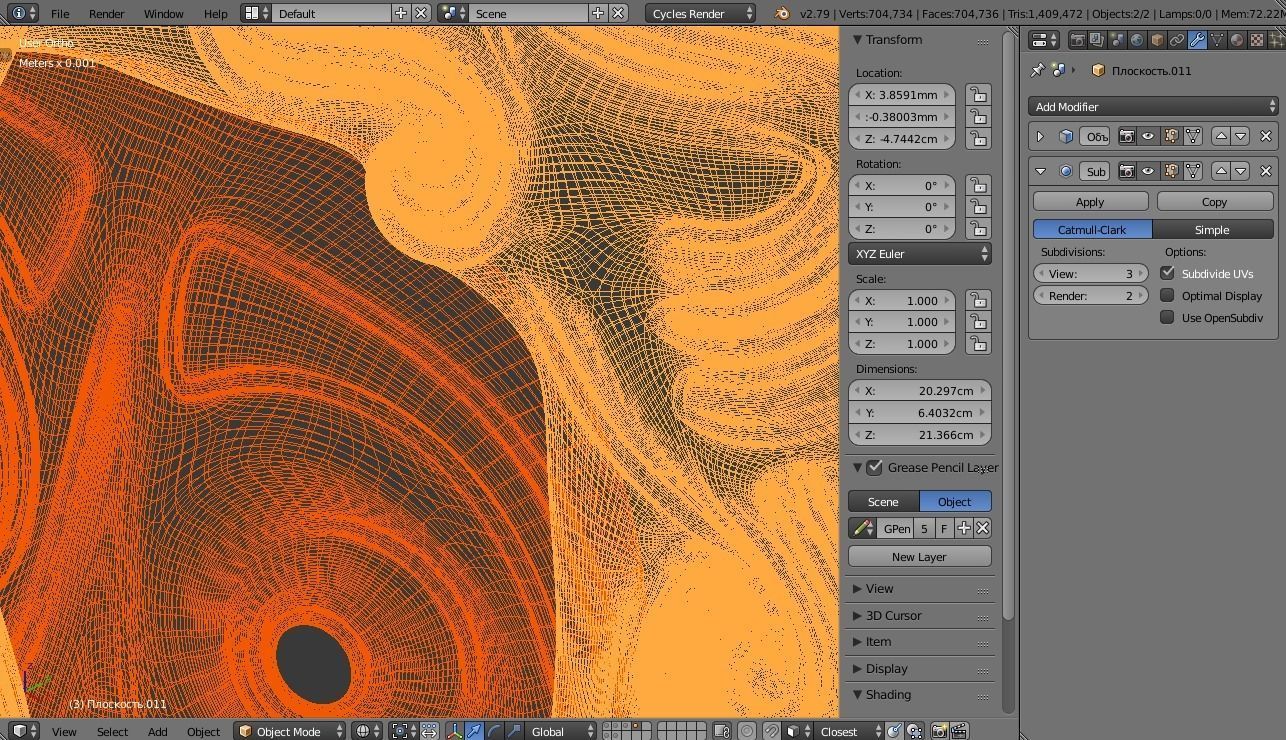Image resolution: width=1286 pixels, height=740 pixels.
Task: Toggle manipulate center points button
Action: click(429, 731)
